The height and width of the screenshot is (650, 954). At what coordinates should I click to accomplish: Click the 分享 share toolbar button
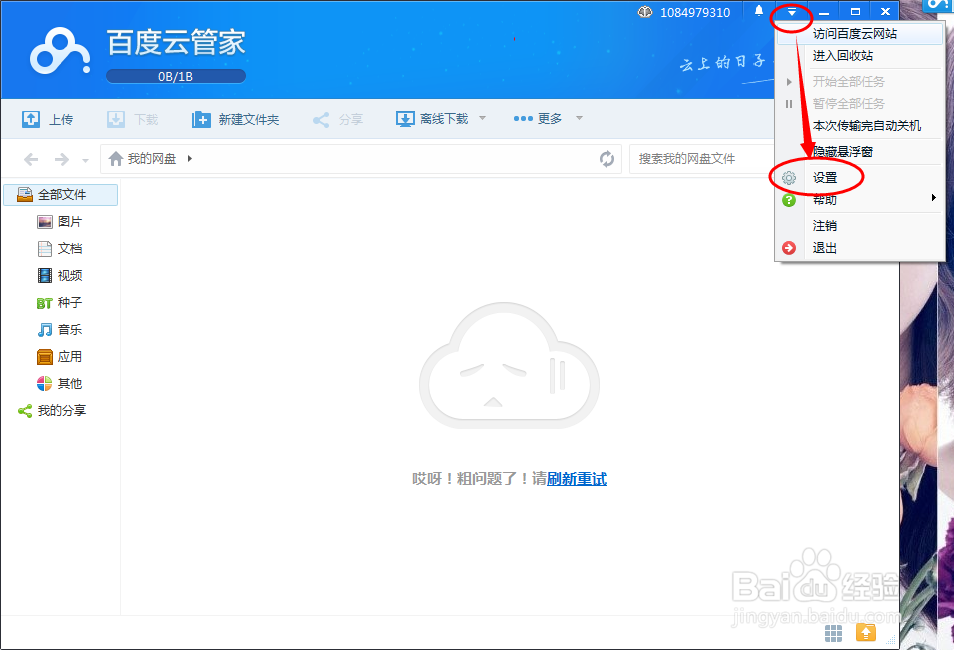(338, 119)
